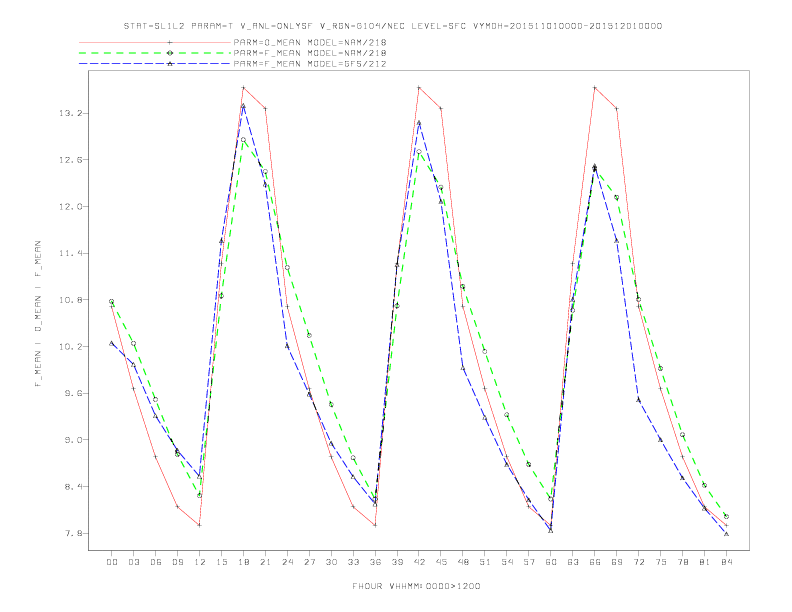Click blue GFS triangle marker at hour 72

pos(638,400)
